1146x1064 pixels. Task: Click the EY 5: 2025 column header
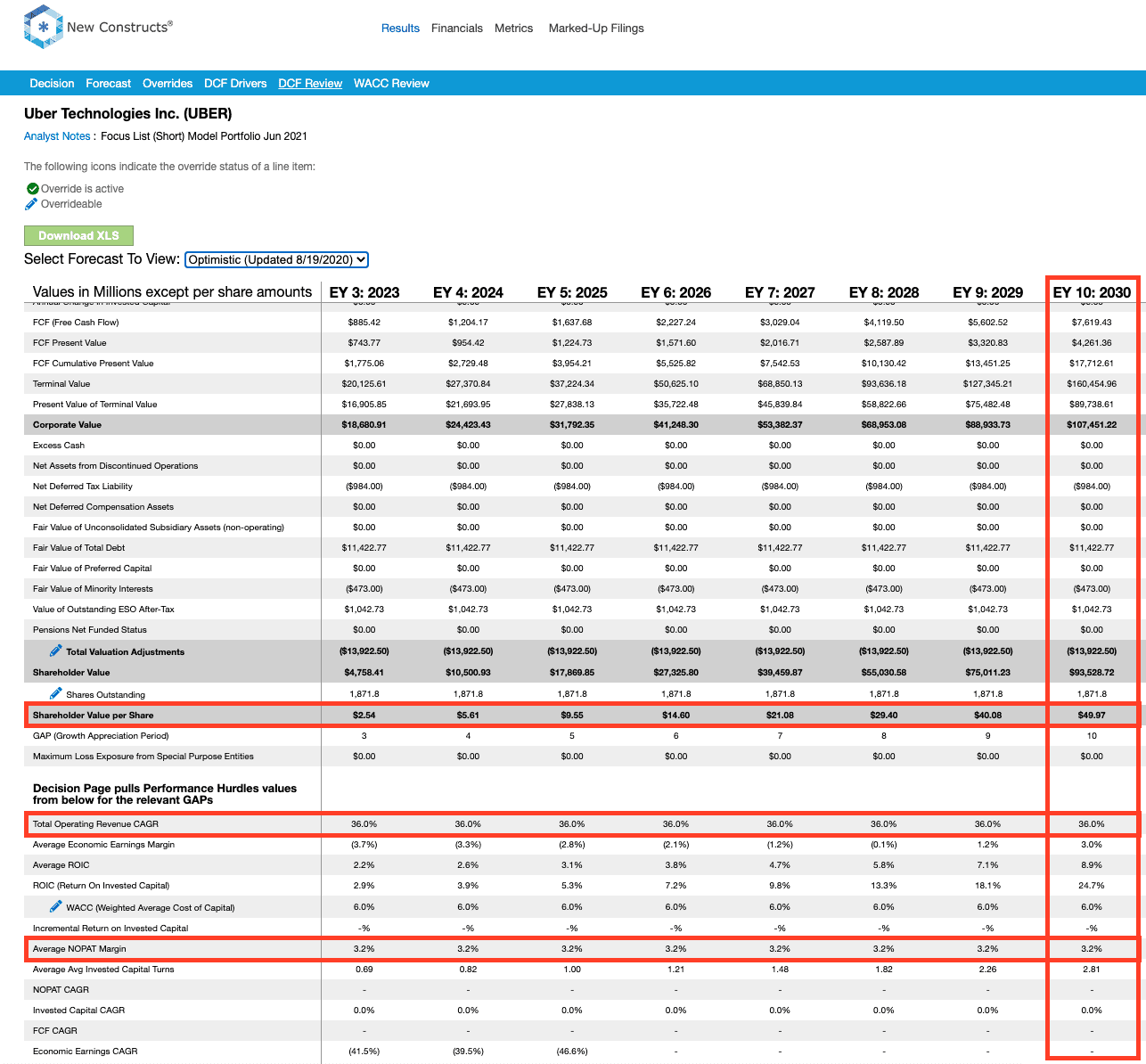(x=572, y=292)
